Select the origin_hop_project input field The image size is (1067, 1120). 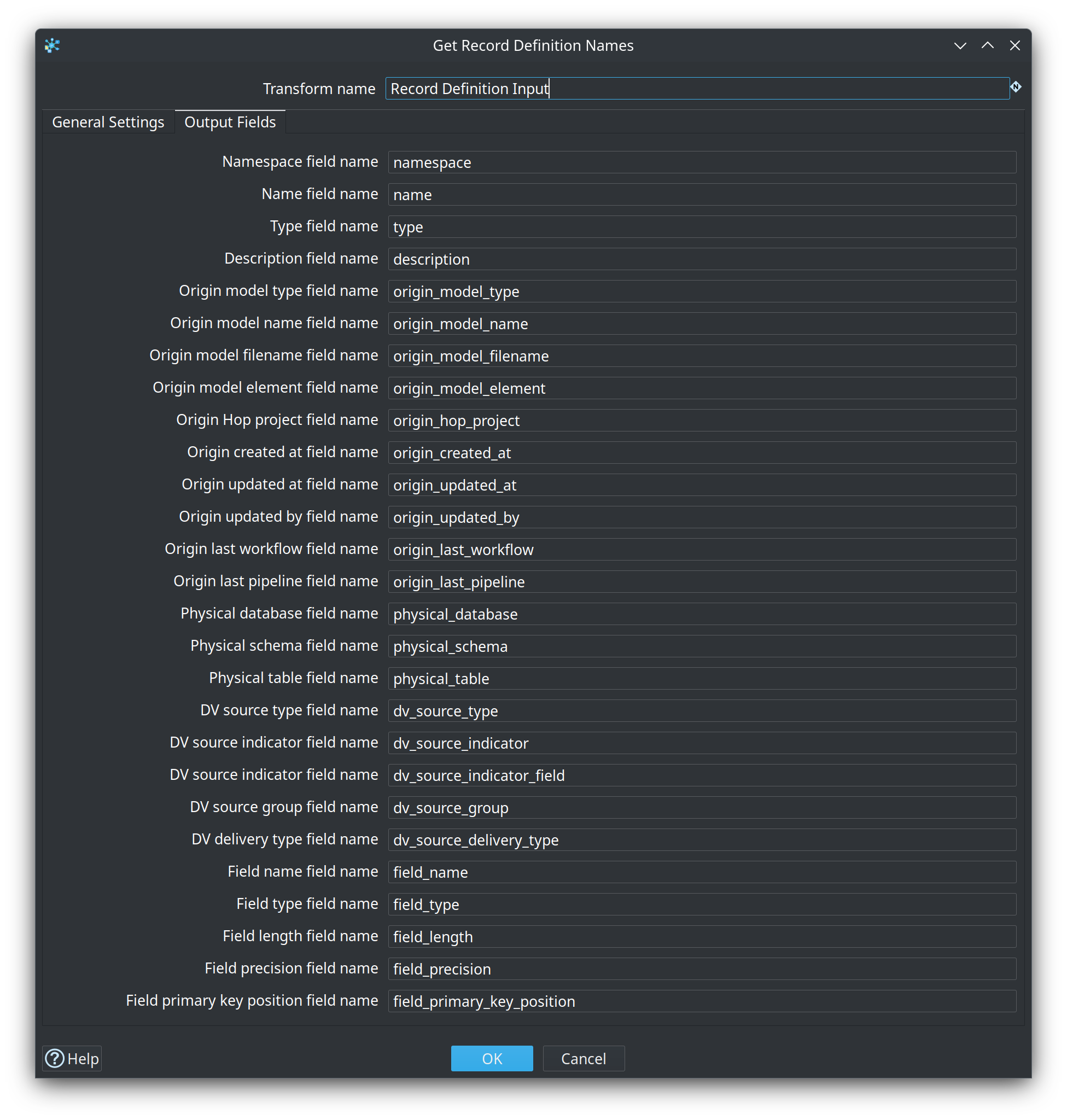click(702, 421)
